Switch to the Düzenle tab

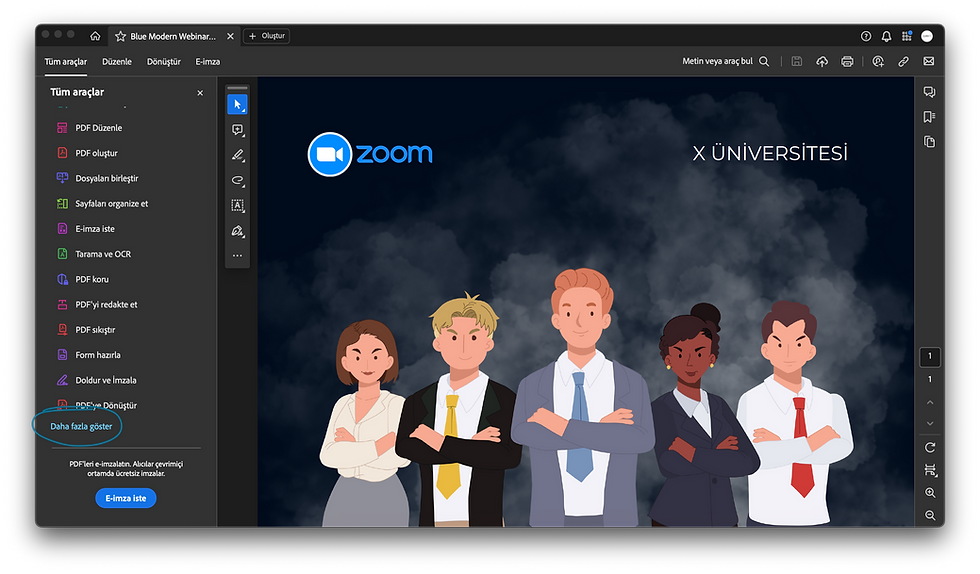coord(117,61)
